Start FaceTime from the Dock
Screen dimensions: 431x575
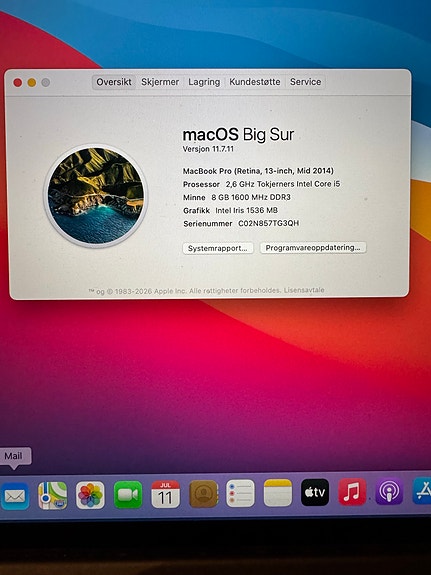[128, 495]
